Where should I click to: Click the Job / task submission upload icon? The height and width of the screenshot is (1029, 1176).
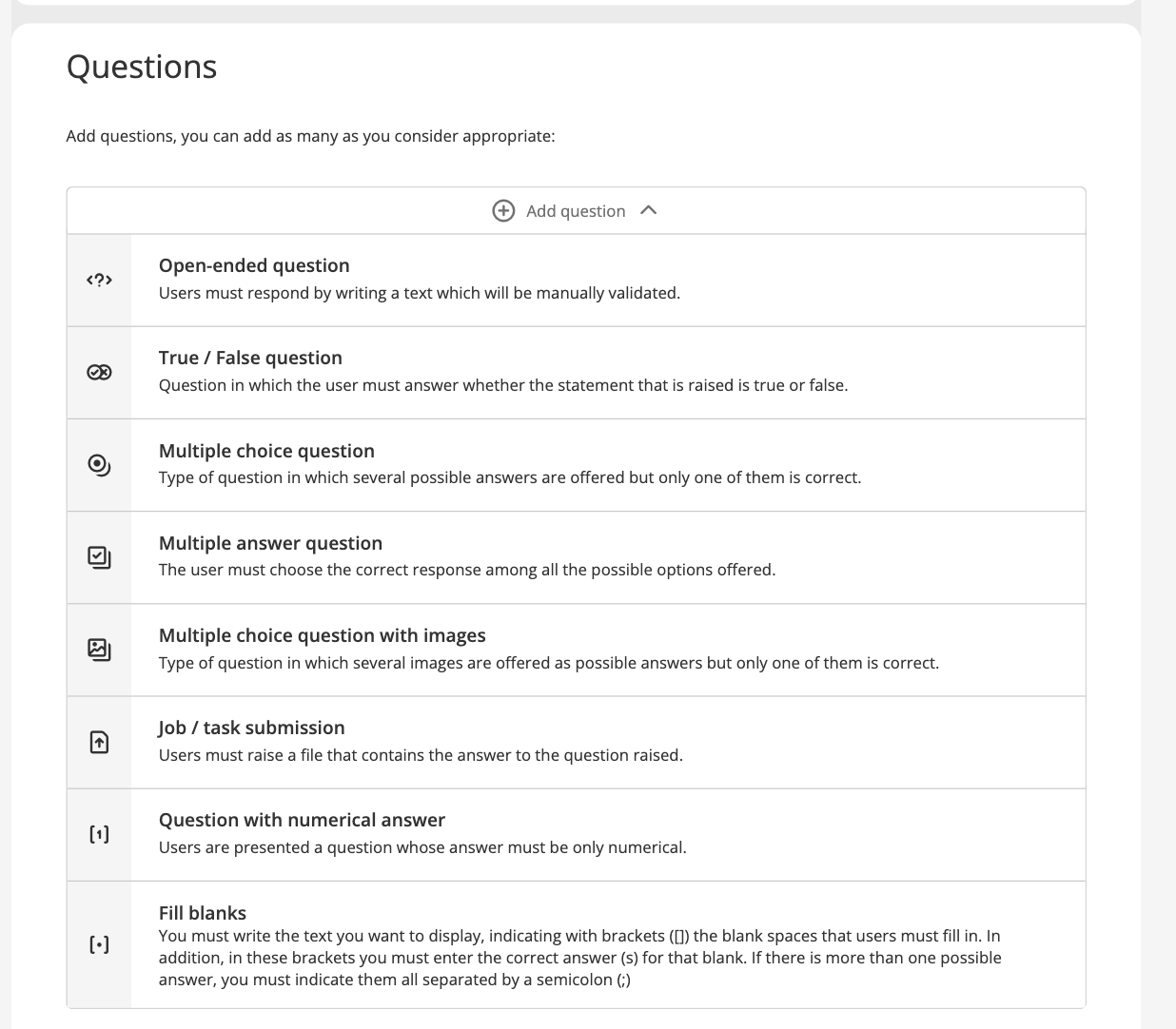tap(99, 742)
